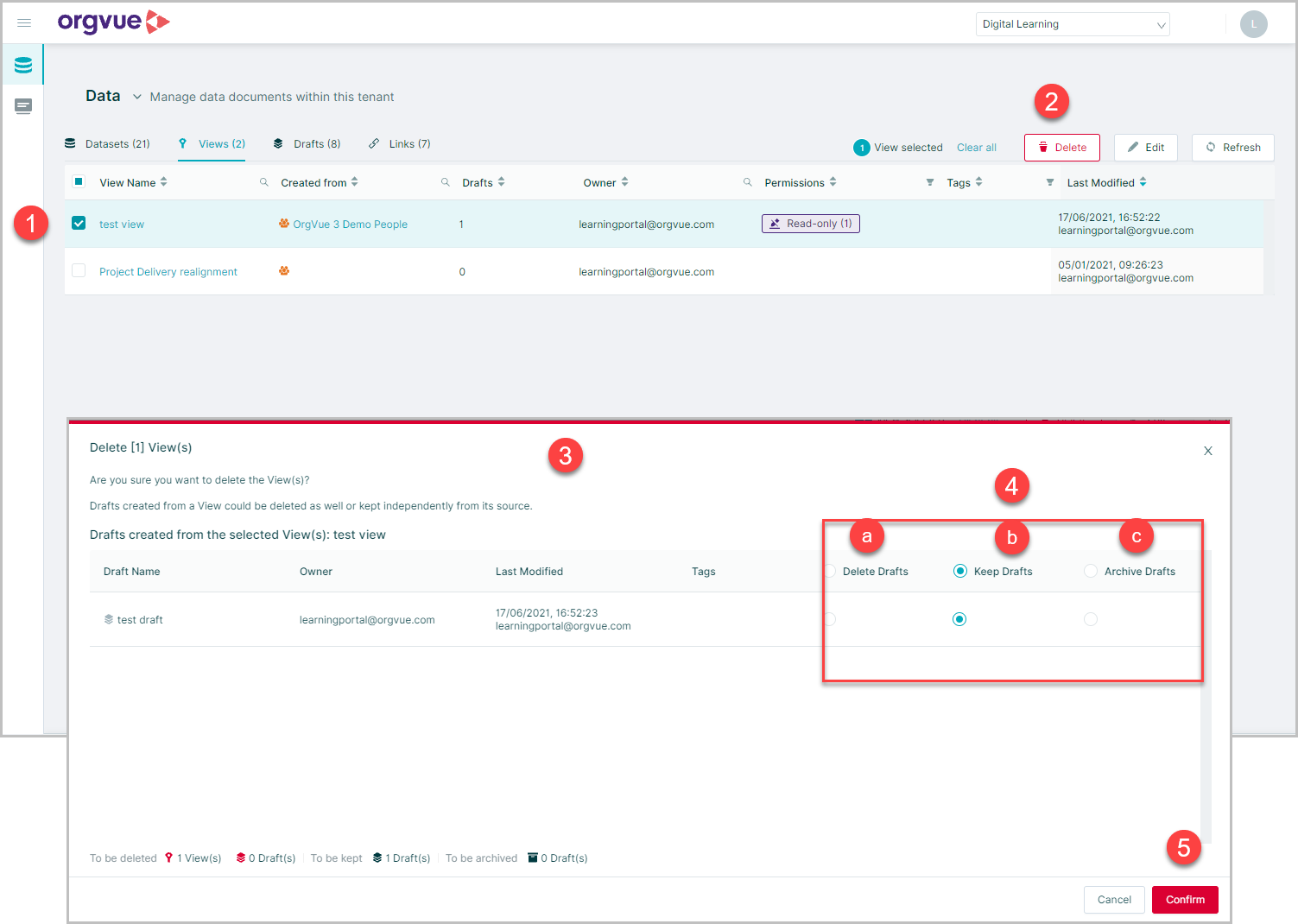Switch to the Views (2) tab
This screenshot has width=1298, height=924.
coord(212,144)
